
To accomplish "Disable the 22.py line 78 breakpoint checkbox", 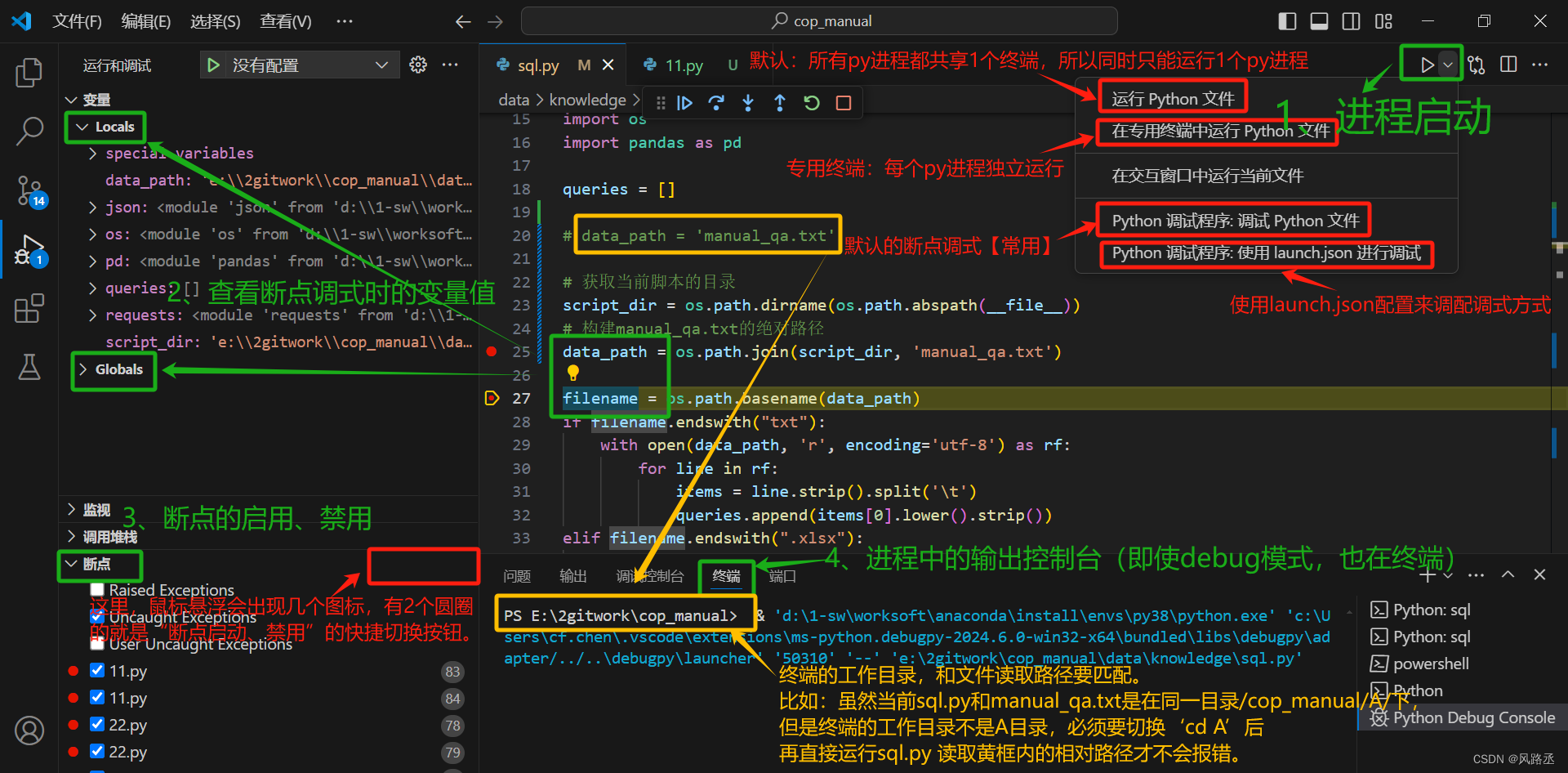I will point(97,725).
